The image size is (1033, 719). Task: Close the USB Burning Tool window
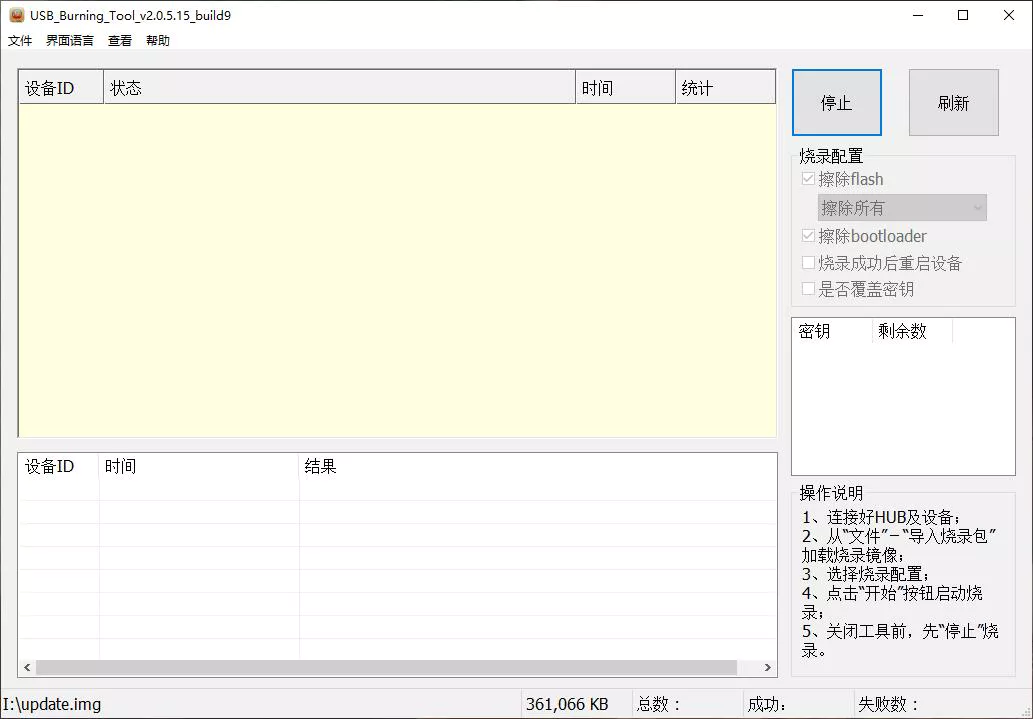pyautogui.click(x=1009, y=15)
